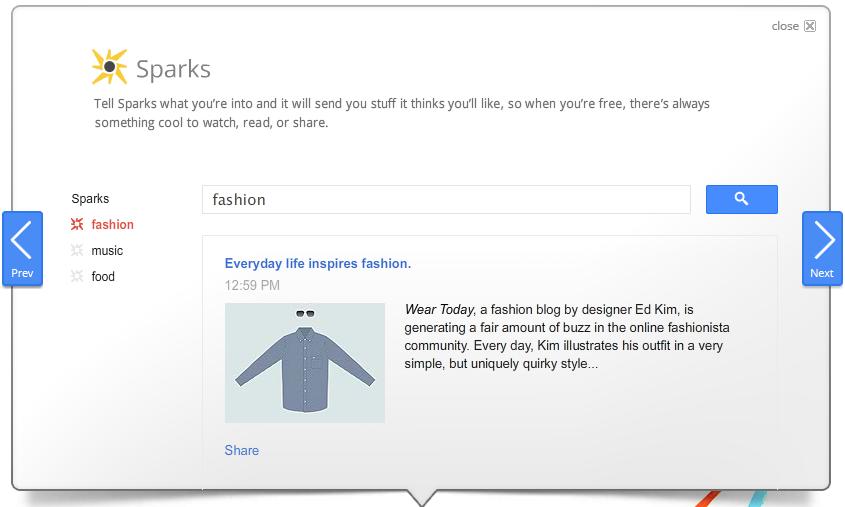
Task: Click the spark icon beside music
Action: (x=77, y=251)
